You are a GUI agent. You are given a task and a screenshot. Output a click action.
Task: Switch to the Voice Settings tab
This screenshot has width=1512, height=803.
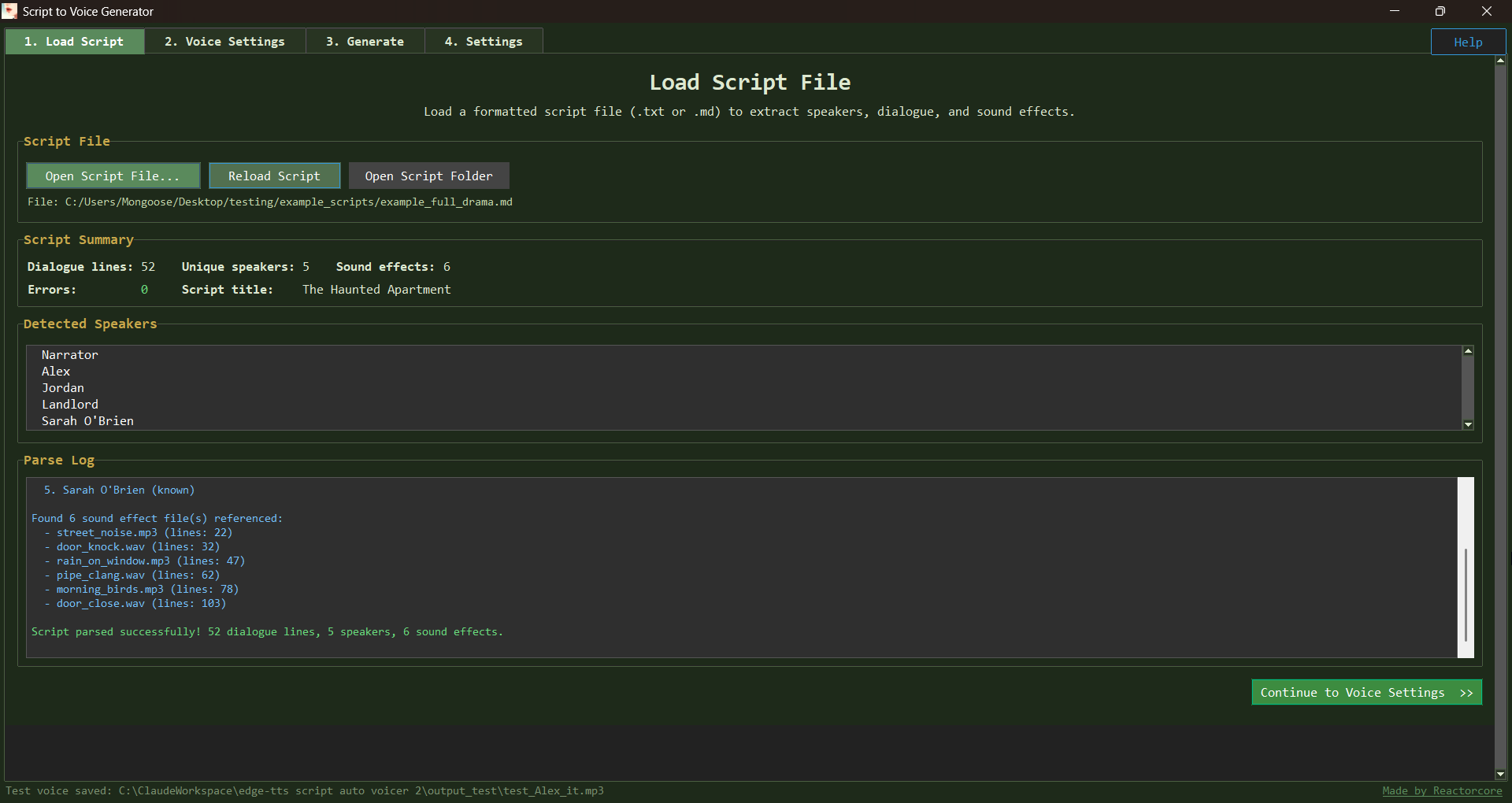point(224,42)
